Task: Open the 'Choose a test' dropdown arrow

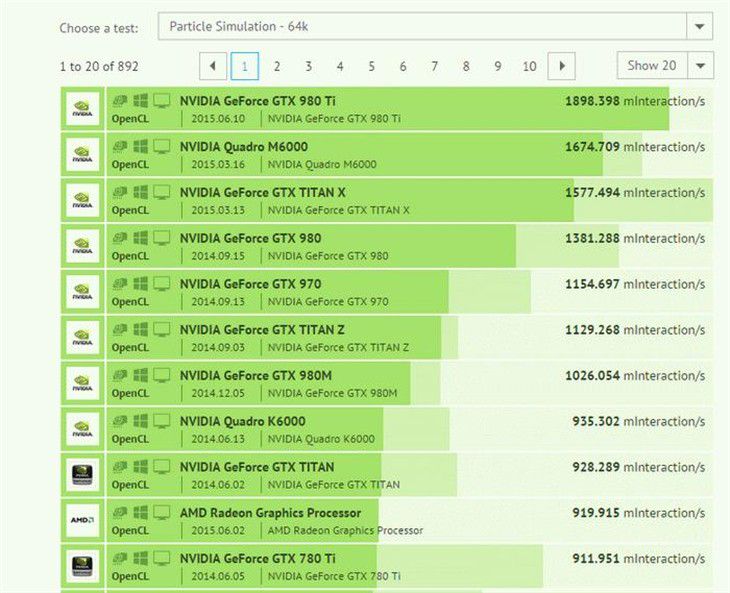Action: [699, 27]
